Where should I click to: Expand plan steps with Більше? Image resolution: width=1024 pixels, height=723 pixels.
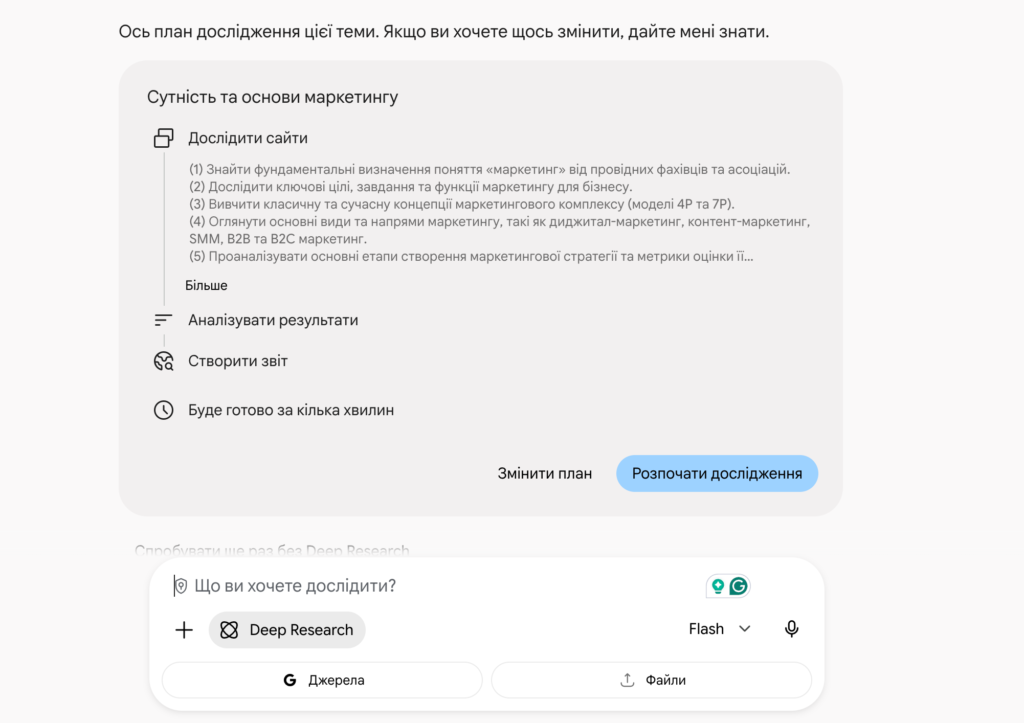(x=206, y=285)
